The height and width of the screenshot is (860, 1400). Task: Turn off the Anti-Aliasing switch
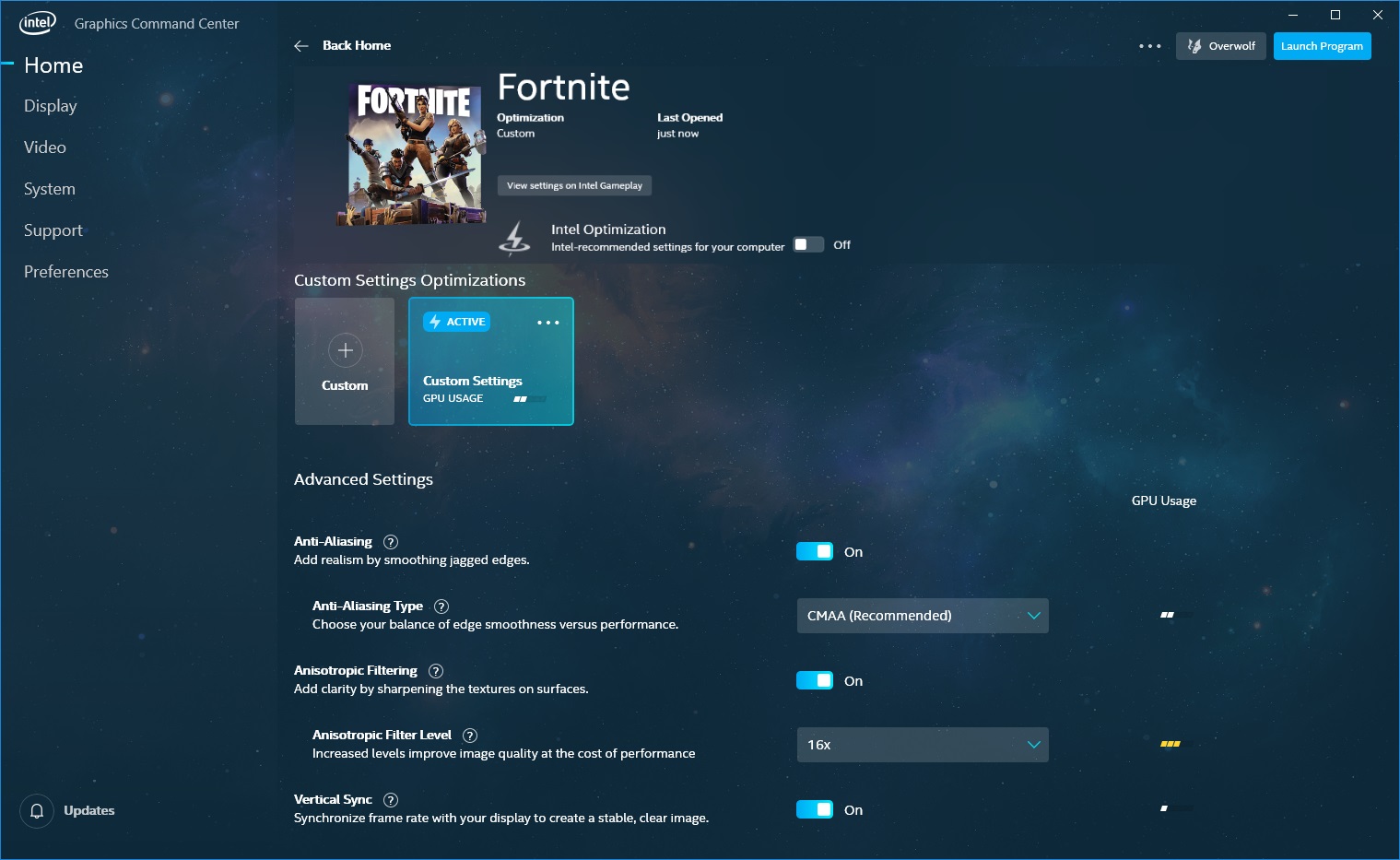(815, 551)
